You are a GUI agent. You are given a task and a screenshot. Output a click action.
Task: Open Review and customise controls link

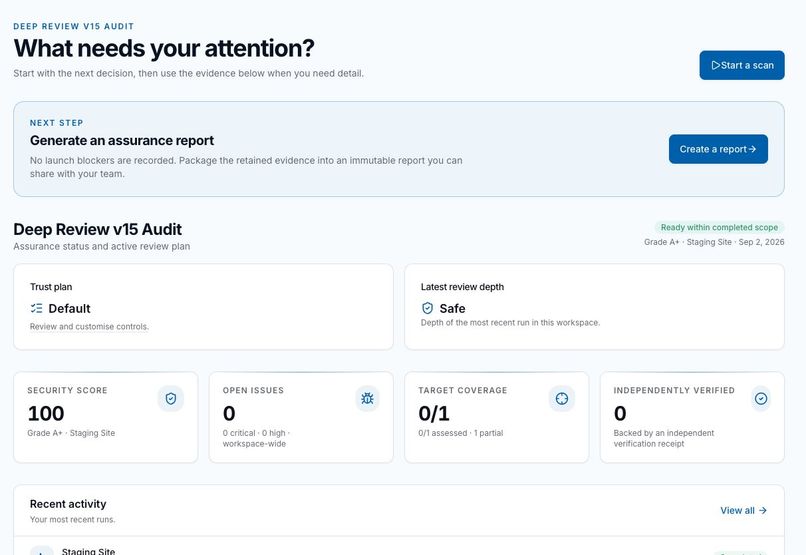(89, 326)
